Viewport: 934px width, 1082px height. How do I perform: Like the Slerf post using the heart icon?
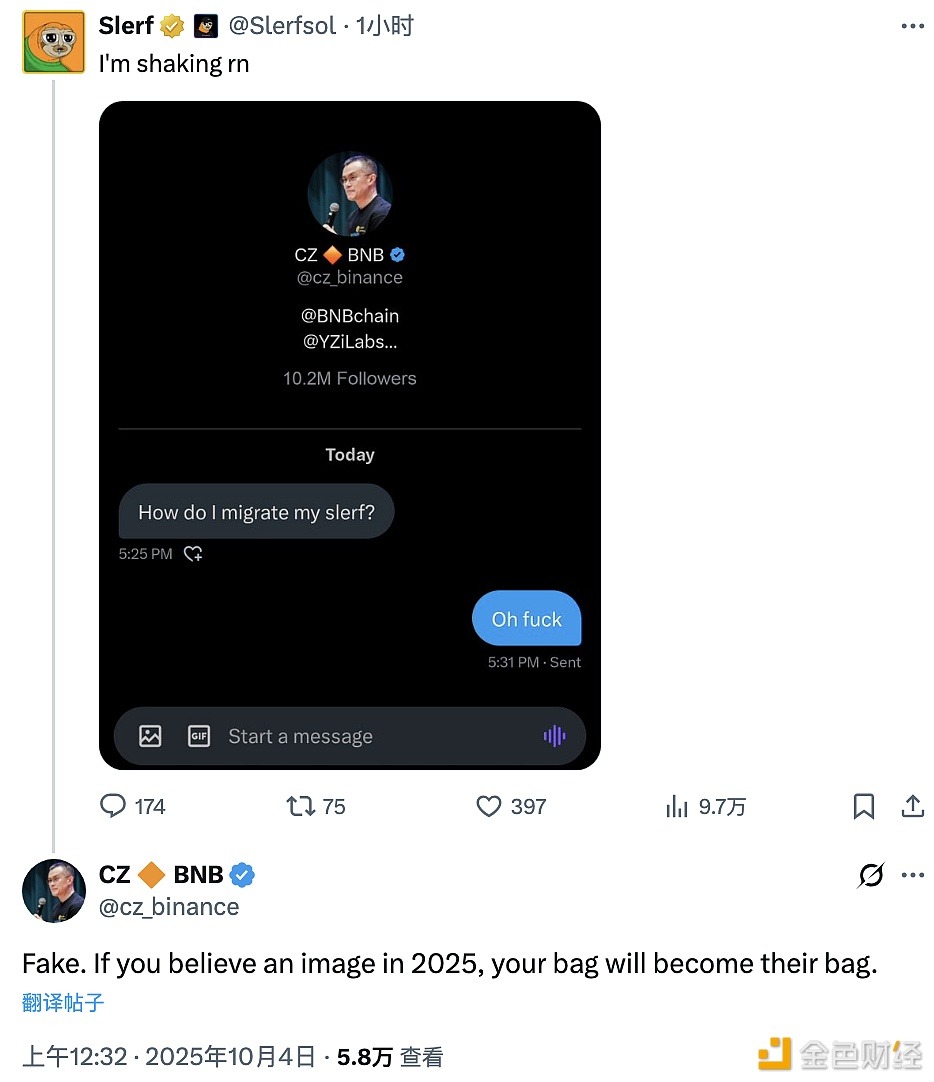(x=488, y=806)
